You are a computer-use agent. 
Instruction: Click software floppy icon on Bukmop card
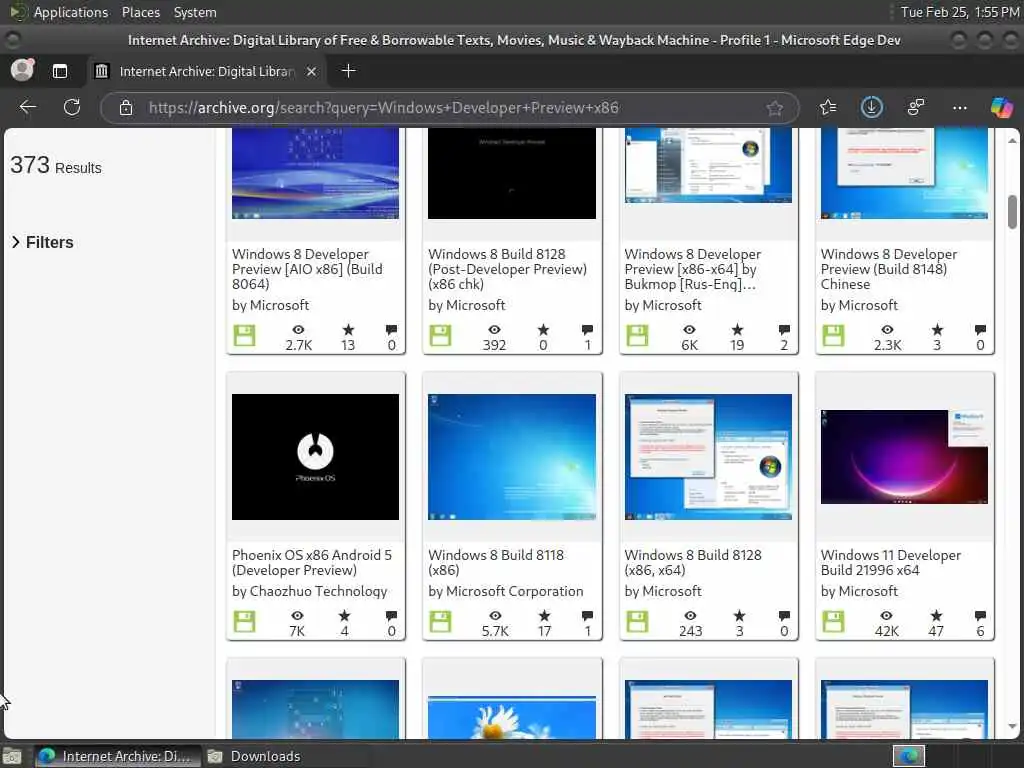point(637,336)
